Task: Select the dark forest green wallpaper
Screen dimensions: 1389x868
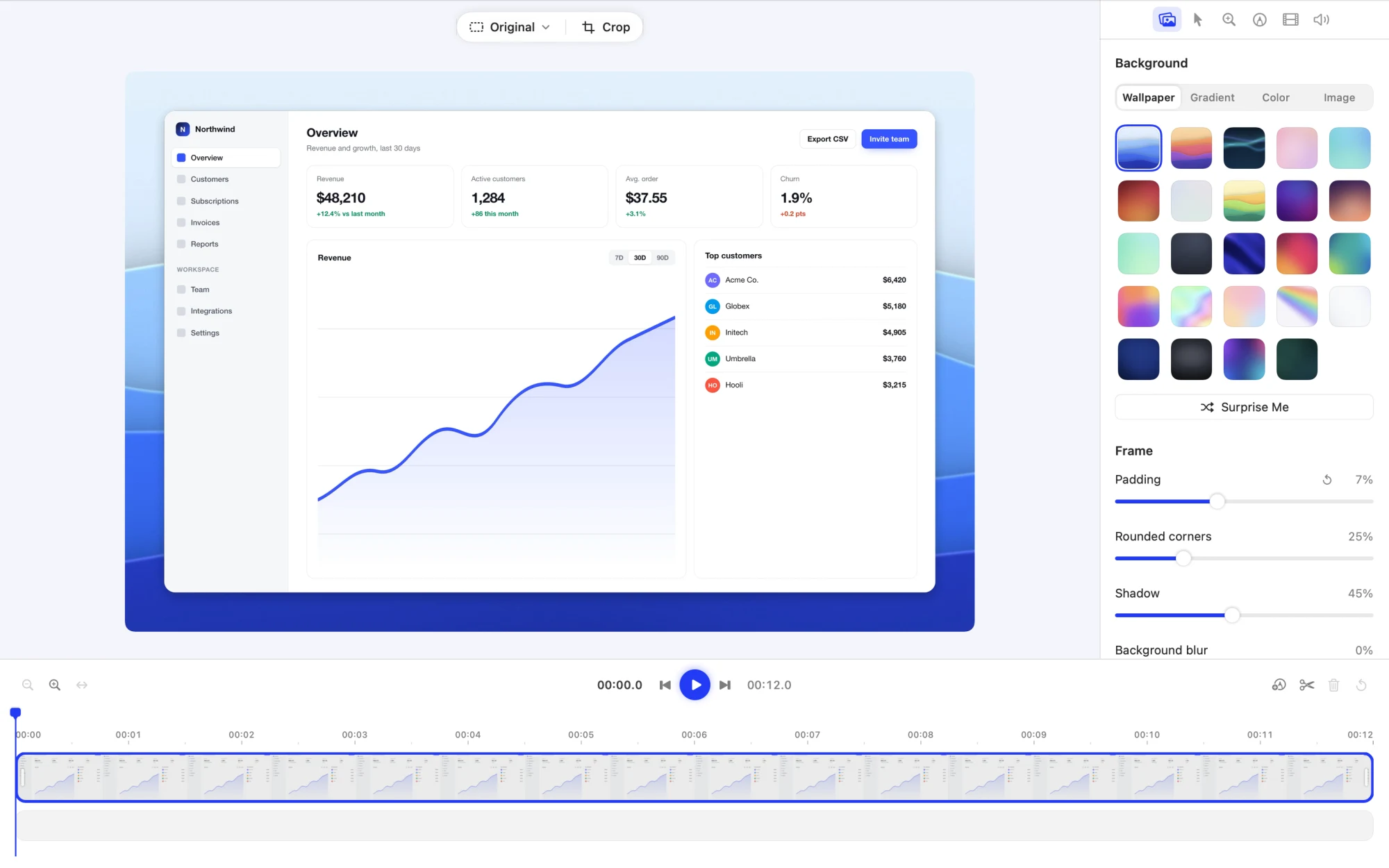Action: pyautogui.click(x=1297, y=359)
